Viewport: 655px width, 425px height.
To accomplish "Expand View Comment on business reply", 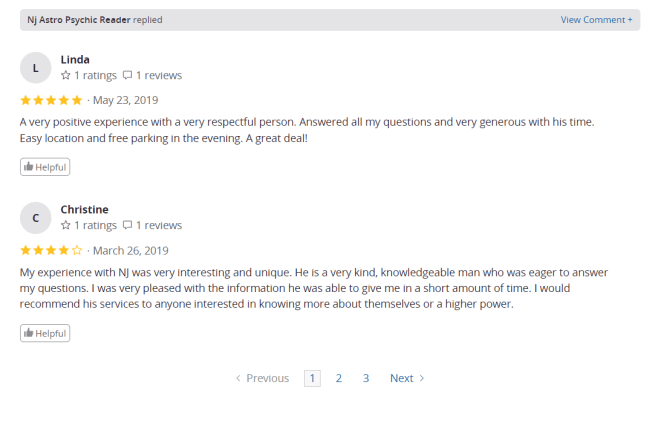I will tap(596, 20).
